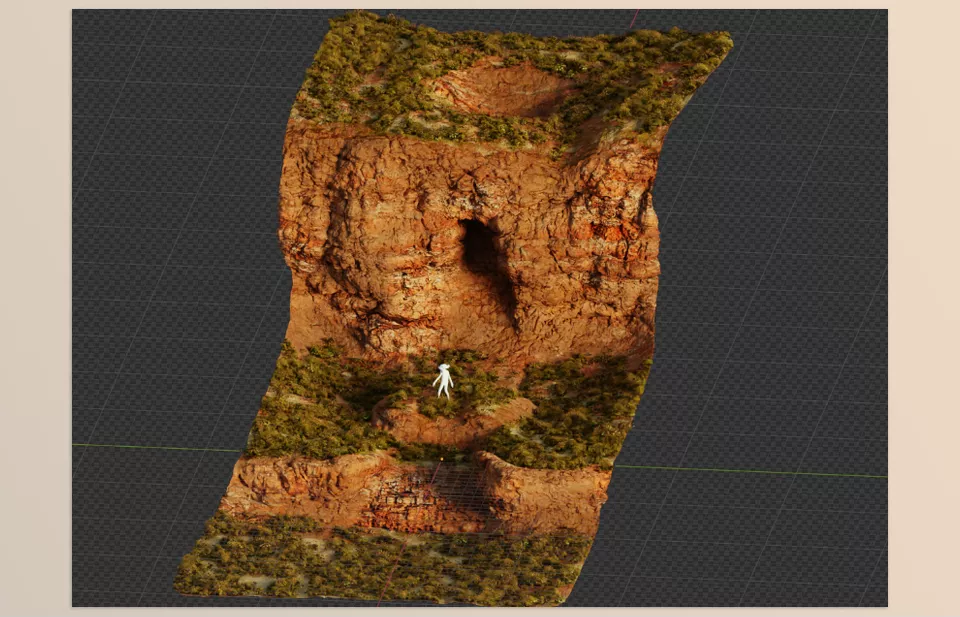This screenshot has height=617, width=960.
Task: Click the figure's head to select the armature
Action: tap(445, 367)
